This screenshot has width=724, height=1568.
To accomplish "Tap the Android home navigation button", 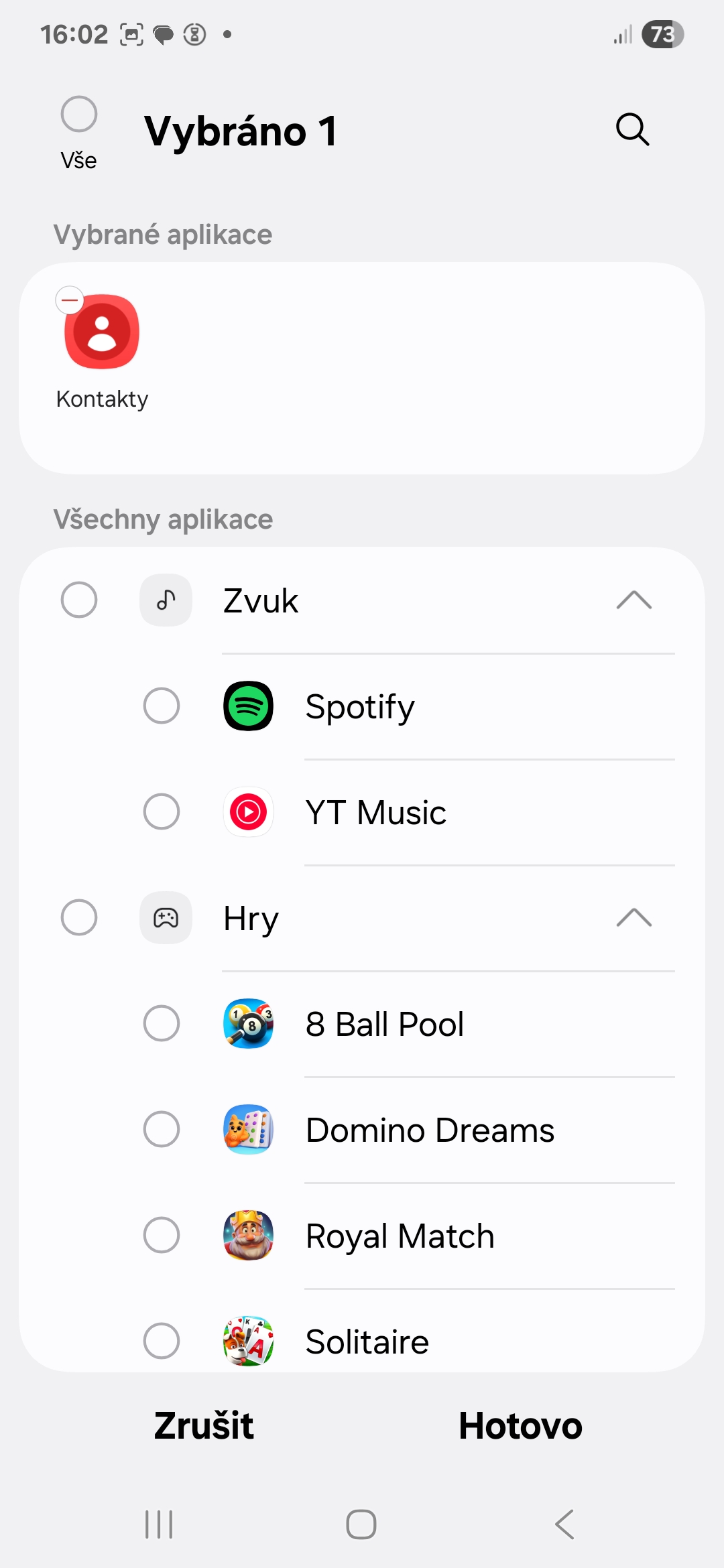I will pos(361,1524).
